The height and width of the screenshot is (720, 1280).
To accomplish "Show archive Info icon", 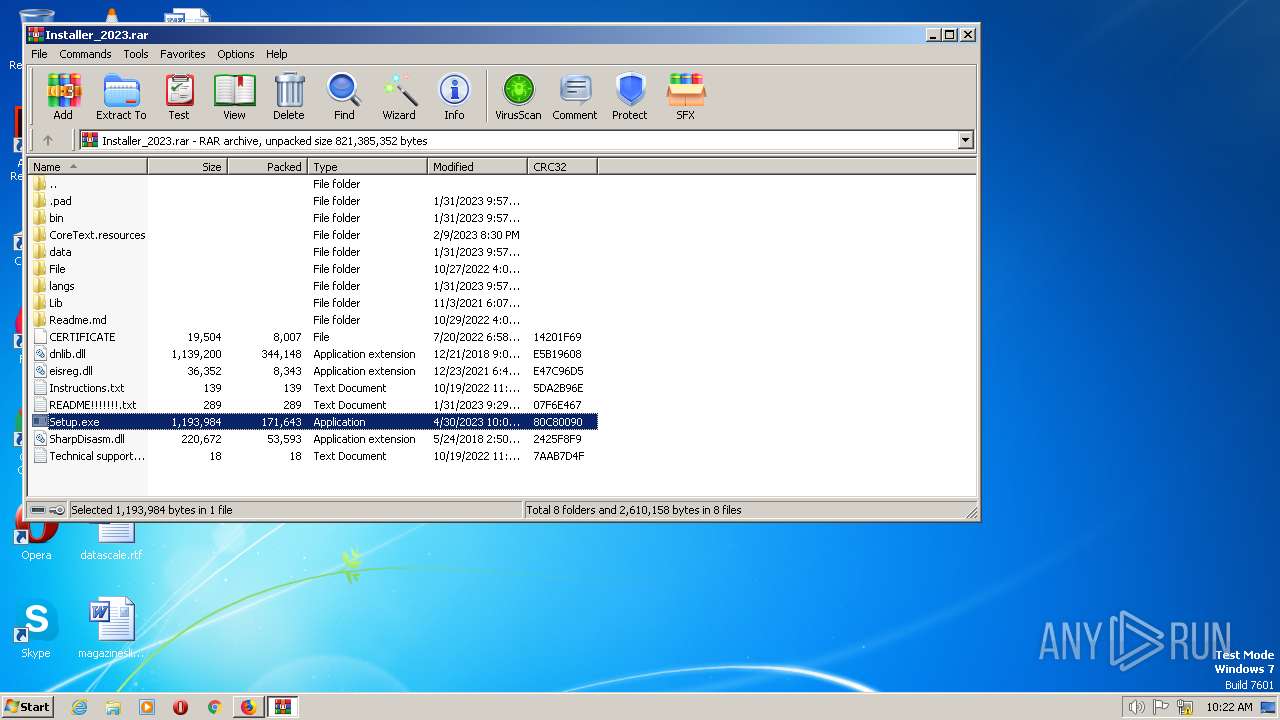I will point(454,97).
